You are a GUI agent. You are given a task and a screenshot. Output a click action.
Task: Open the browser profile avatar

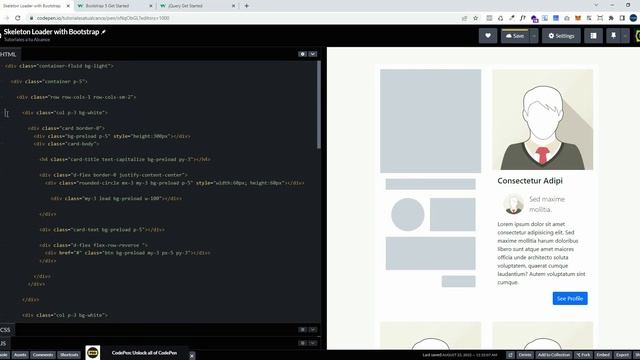click(633, 18)
